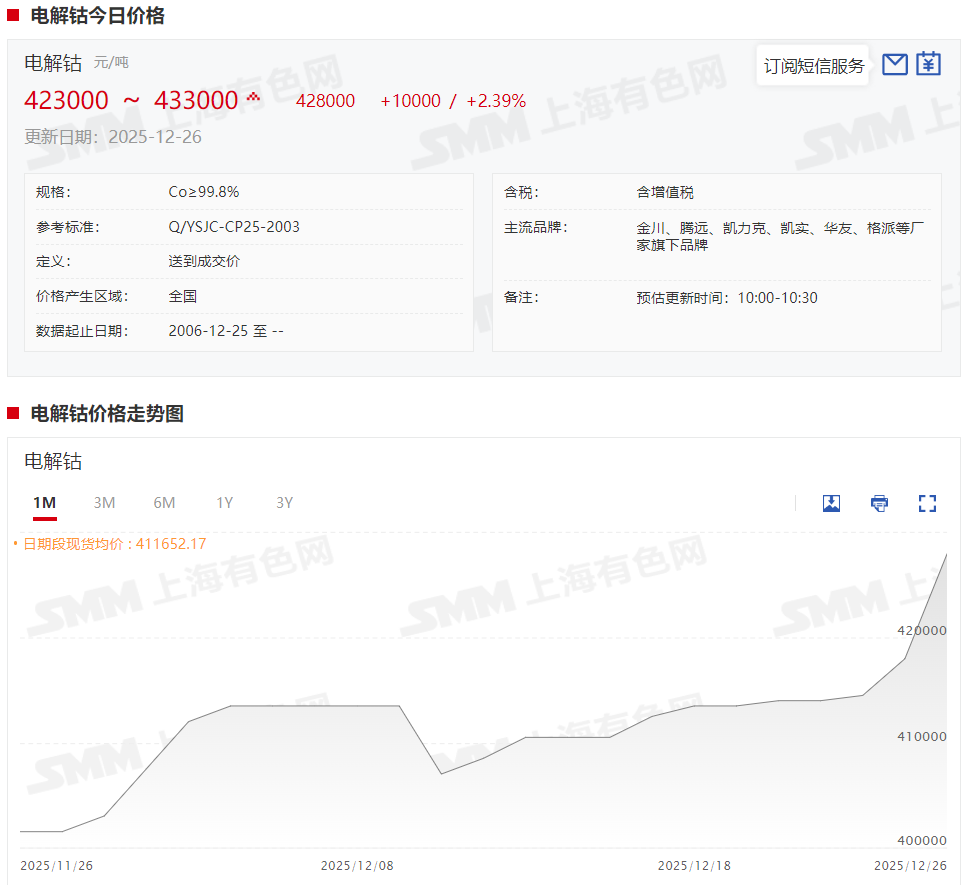The height and width of the screenshot is (885, 968).
Task: Click the 订阅短信服务 tooltip
Action: tap(813, 66)
